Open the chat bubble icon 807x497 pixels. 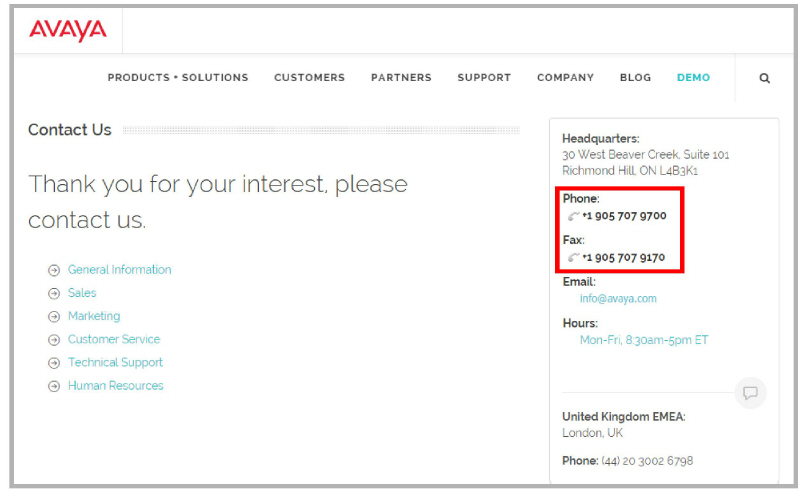point(750,393)
